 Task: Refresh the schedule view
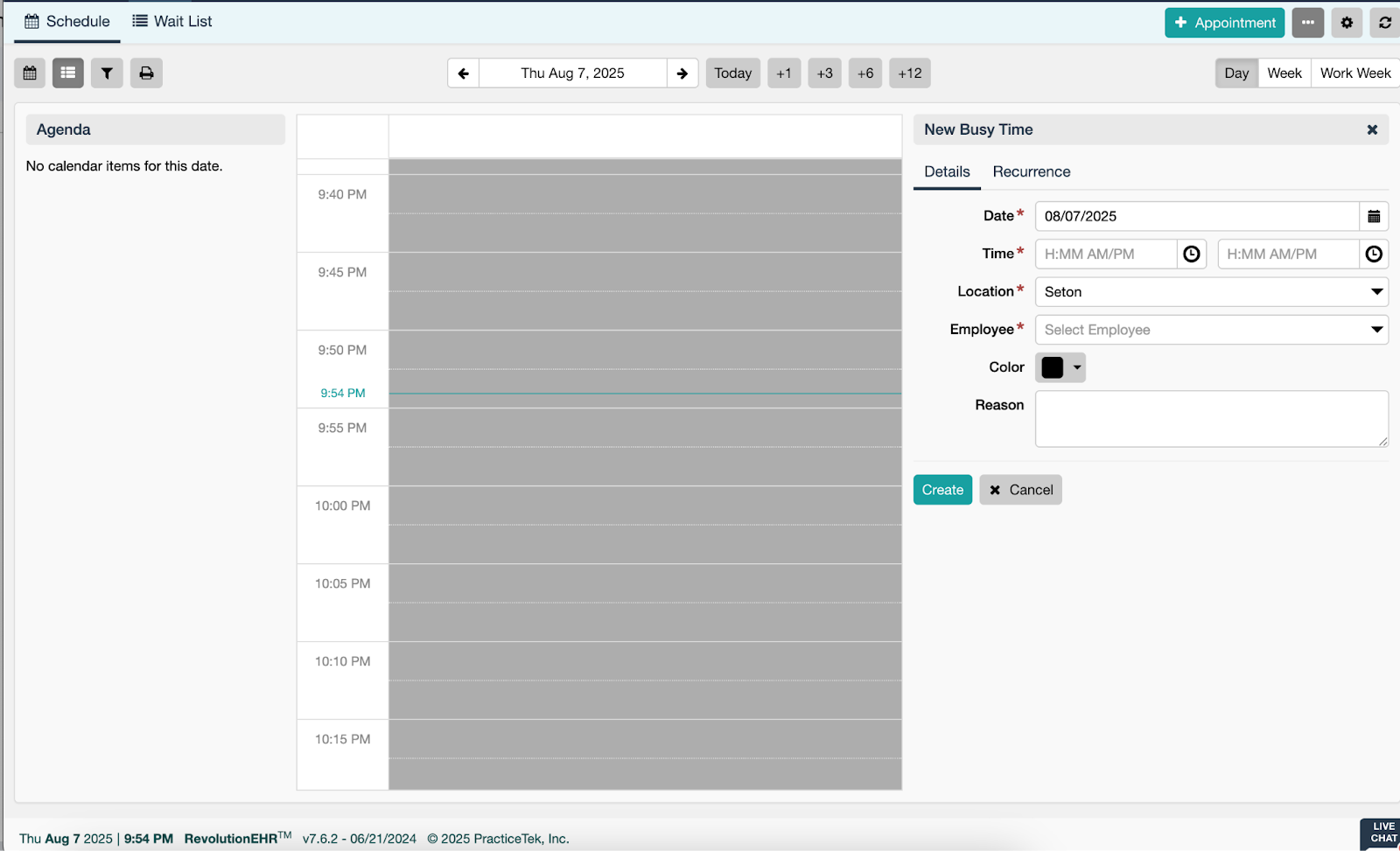(x=1385, y=23)
